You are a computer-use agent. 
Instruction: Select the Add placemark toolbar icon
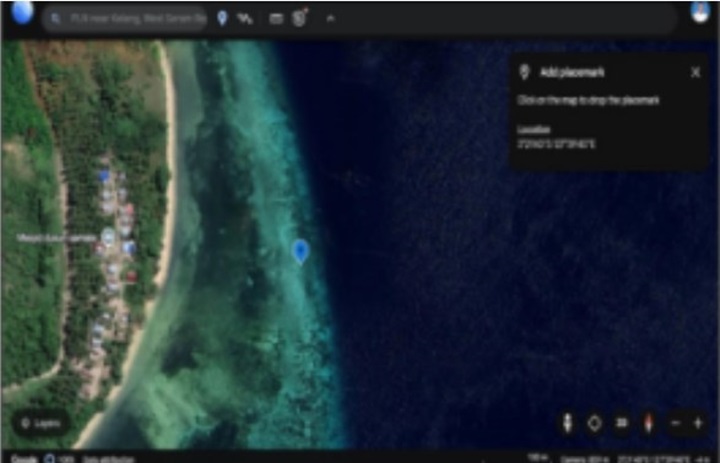pyautogui.click(x=222, y=19)
